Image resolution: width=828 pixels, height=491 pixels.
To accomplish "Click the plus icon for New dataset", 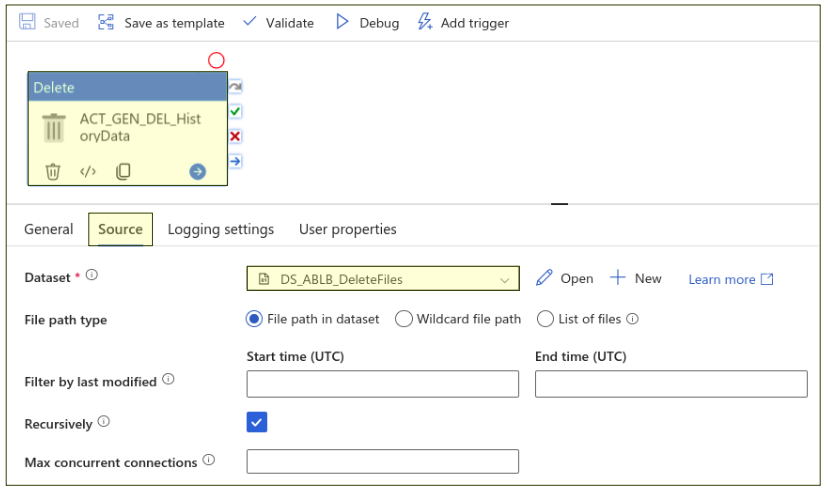I will (x=618, y=277).
